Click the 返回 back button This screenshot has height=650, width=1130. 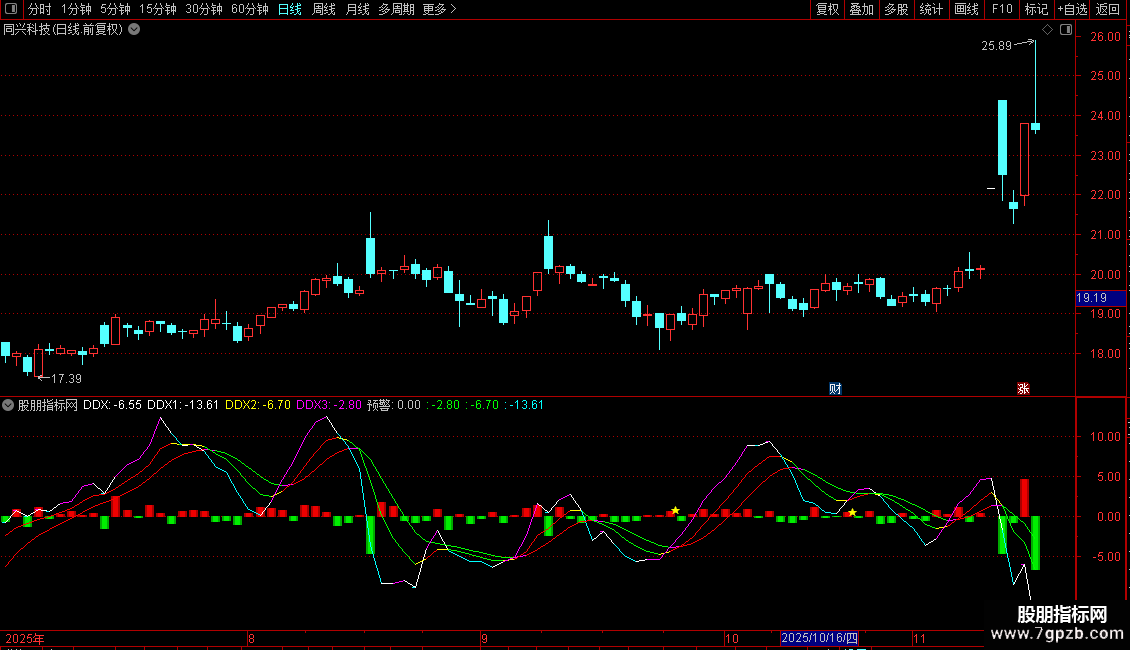coord(1108,9)
